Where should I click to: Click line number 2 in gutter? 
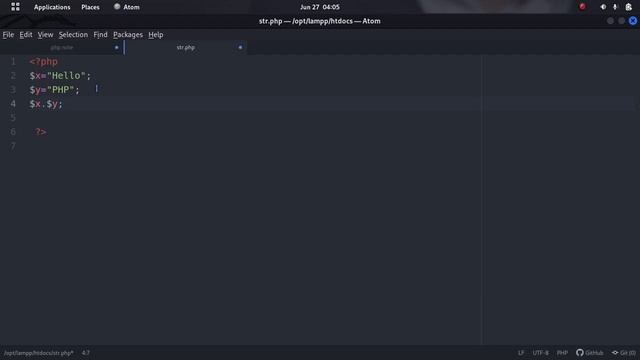click(13, 76)
